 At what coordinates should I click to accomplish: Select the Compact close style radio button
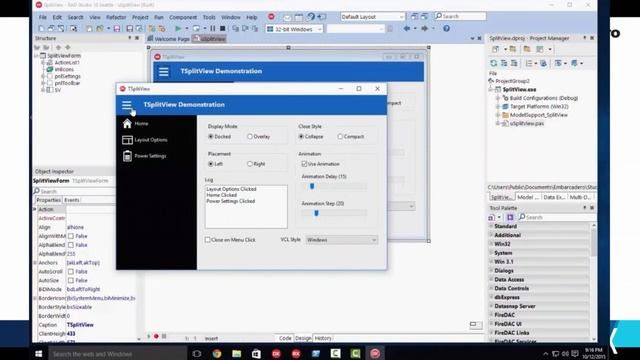340,136
